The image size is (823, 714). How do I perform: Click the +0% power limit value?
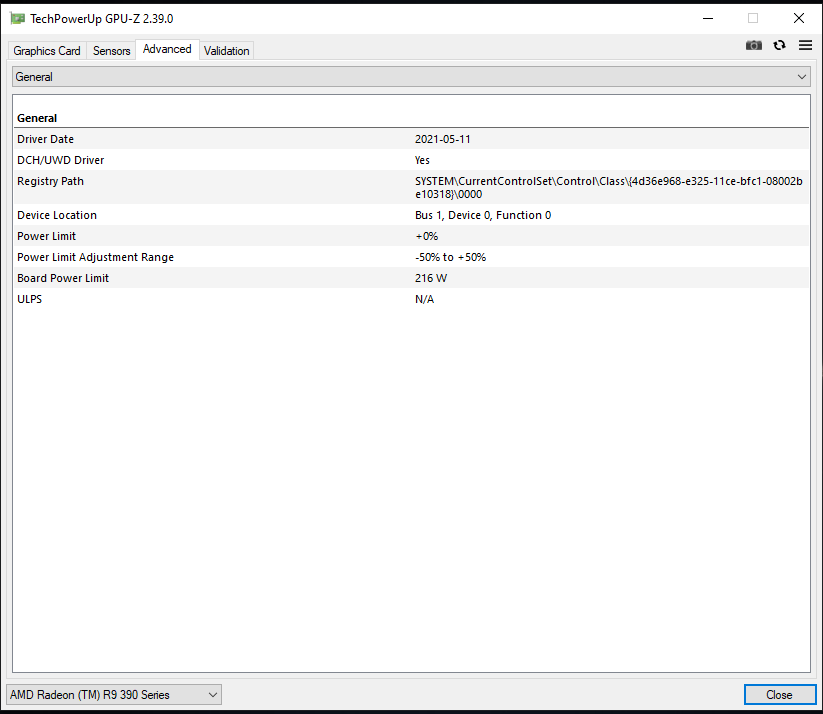(x=426, y=236)
